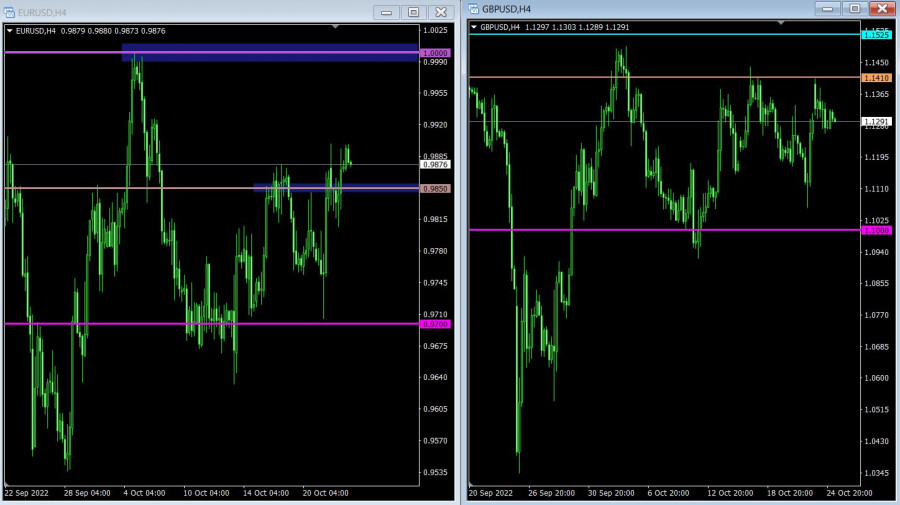The image size is (900, 505).
Task: Click the current price 0.9876 label
Action: point(436,165)
